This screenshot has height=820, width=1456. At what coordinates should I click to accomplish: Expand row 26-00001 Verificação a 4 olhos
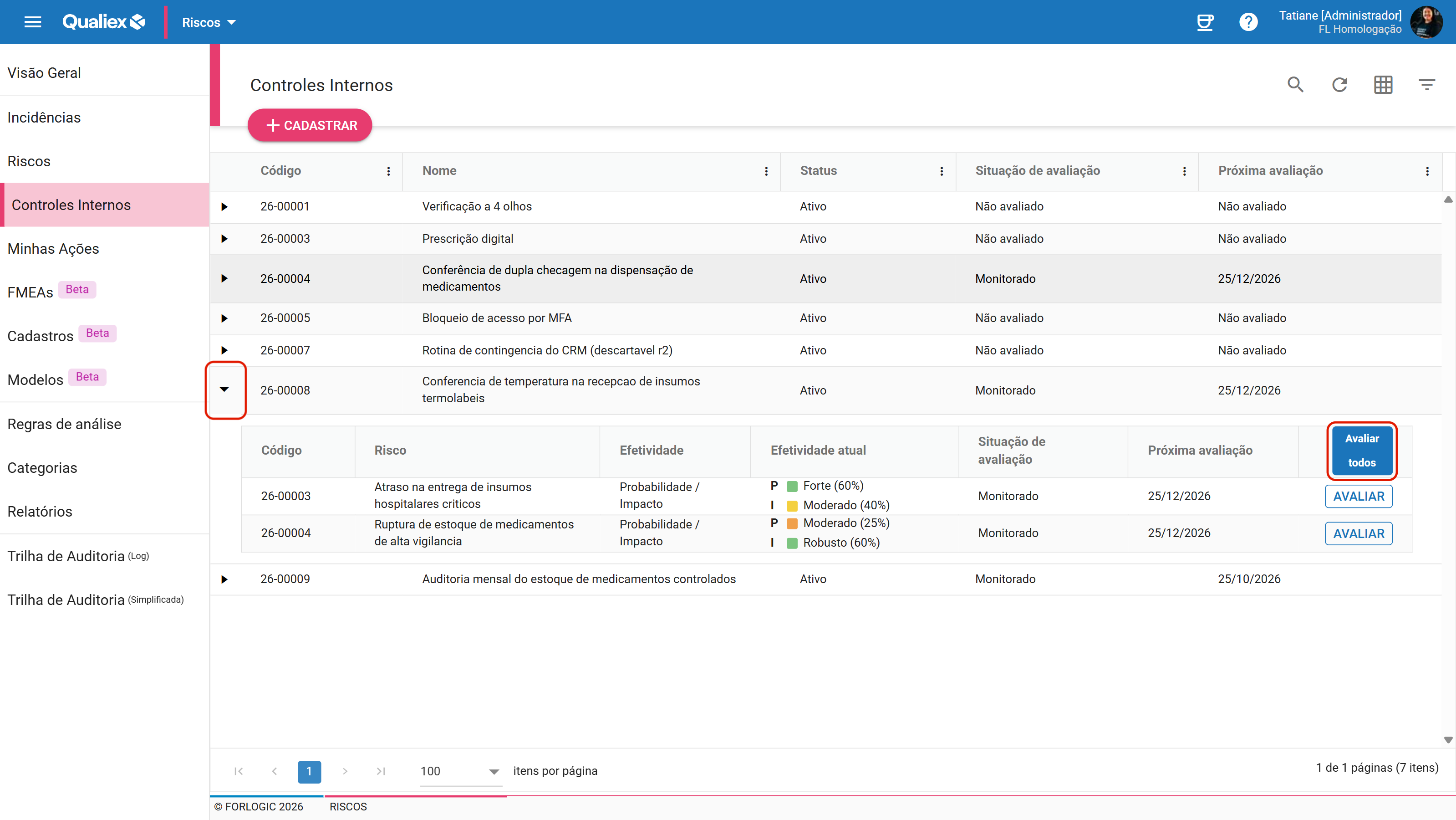pos(224,207)
